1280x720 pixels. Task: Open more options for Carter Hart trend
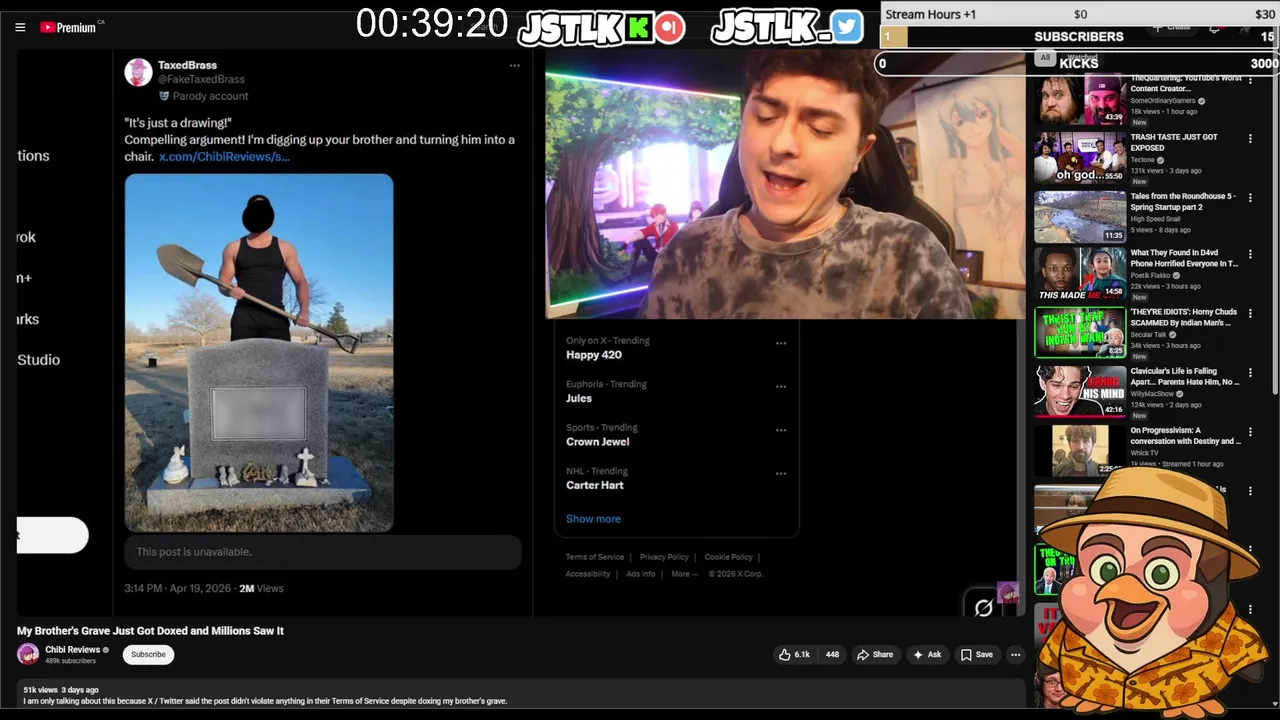(781, 474)
